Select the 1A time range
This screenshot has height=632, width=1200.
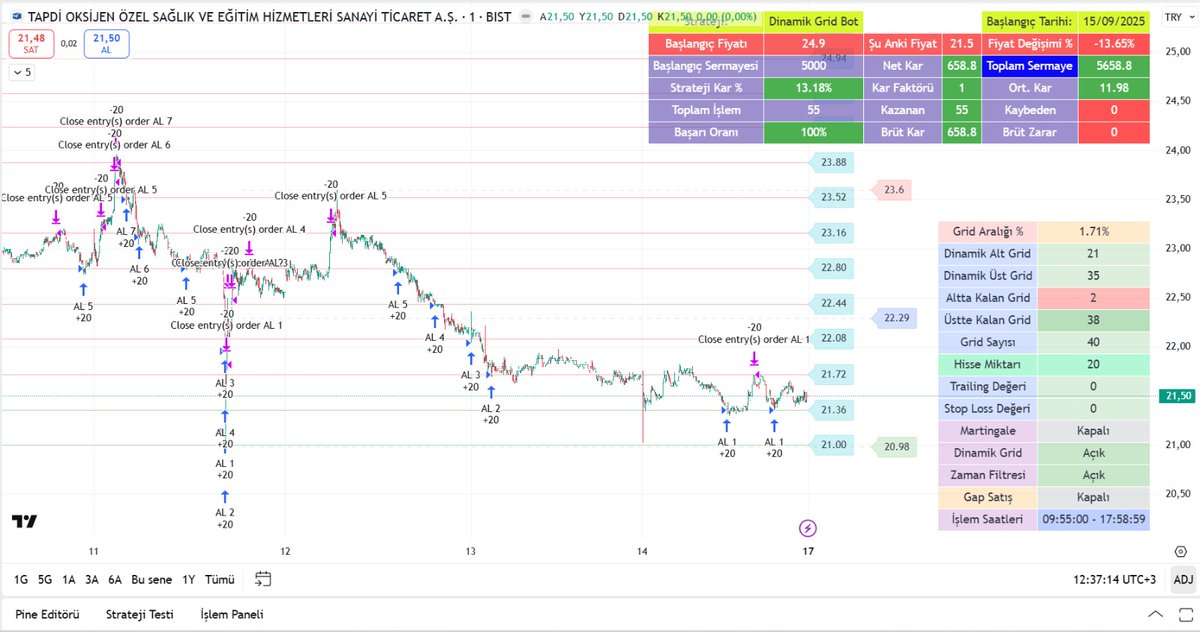69,579
